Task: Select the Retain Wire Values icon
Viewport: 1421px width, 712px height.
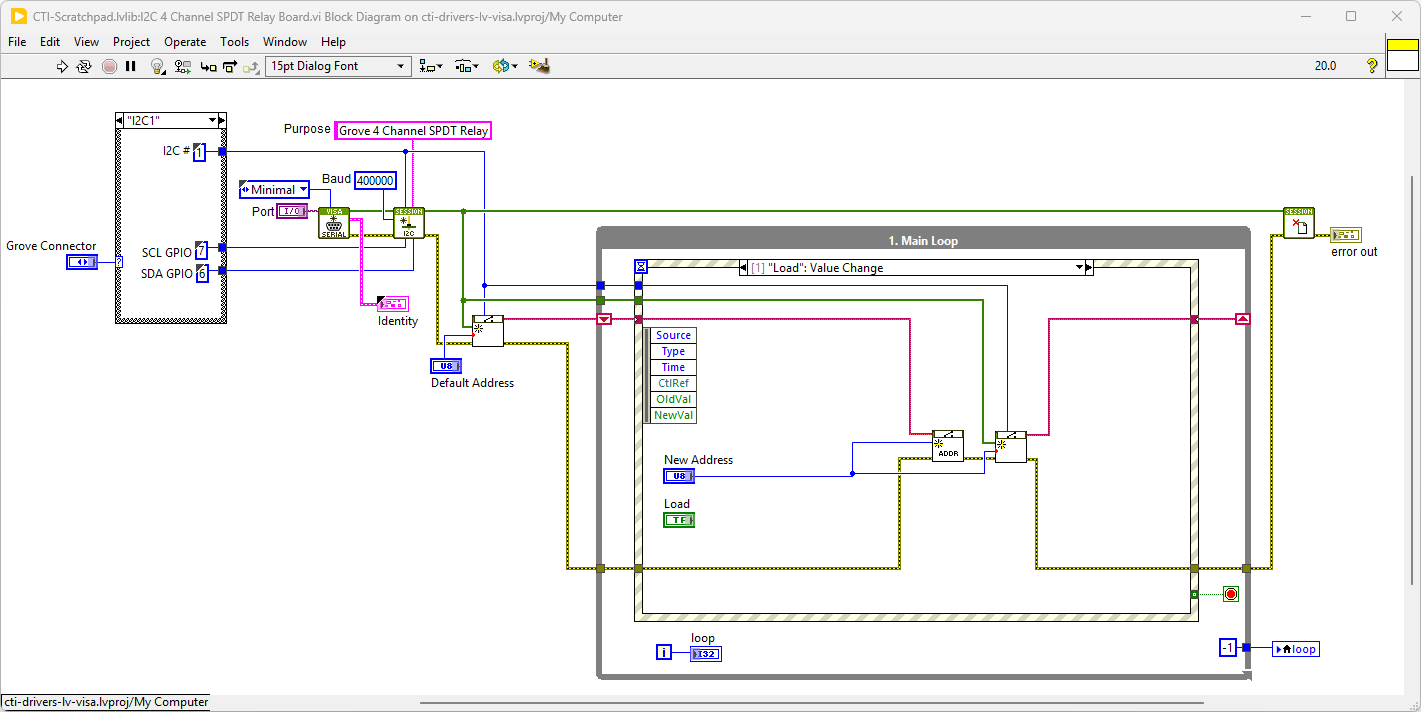Action: 182,66
